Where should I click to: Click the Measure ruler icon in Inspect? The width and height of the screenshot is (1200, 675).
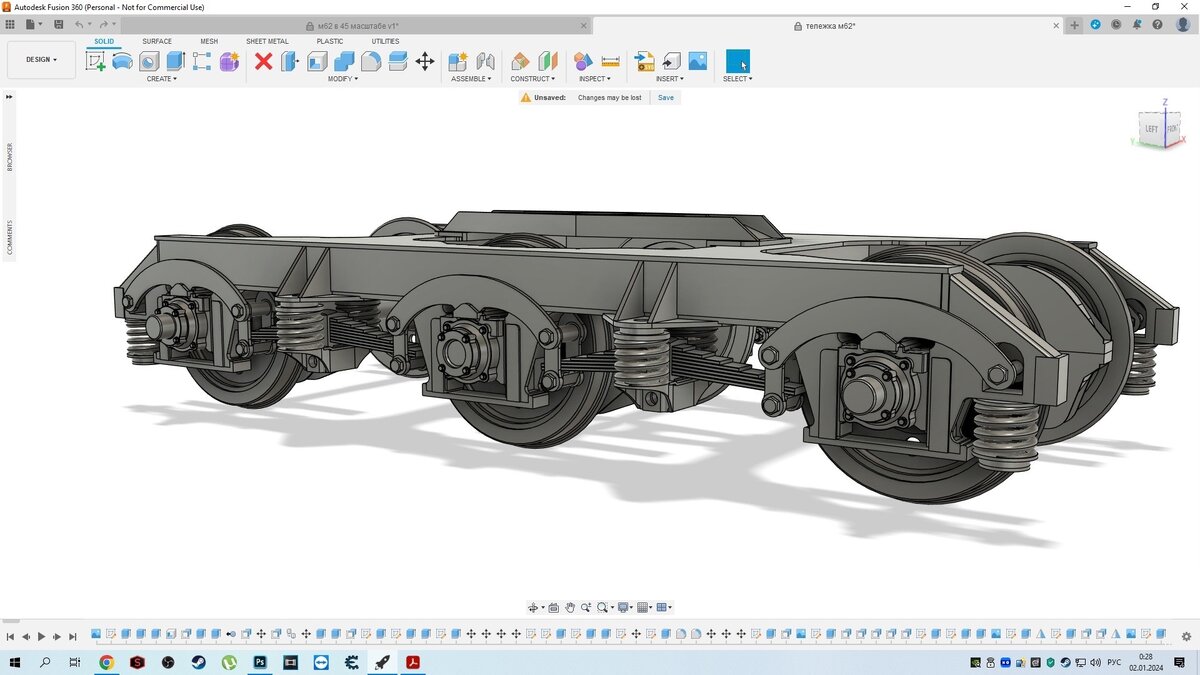click(x=610, y=62)
